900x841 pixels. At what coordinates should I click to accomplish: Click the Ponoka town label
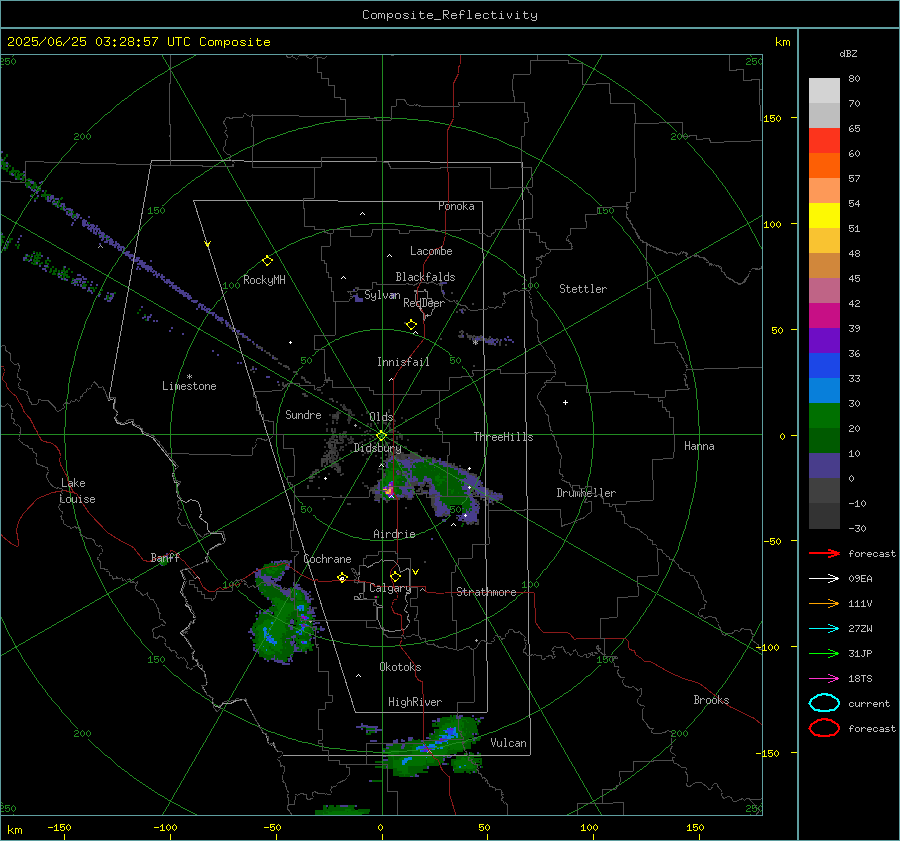[x=456, y=206]
